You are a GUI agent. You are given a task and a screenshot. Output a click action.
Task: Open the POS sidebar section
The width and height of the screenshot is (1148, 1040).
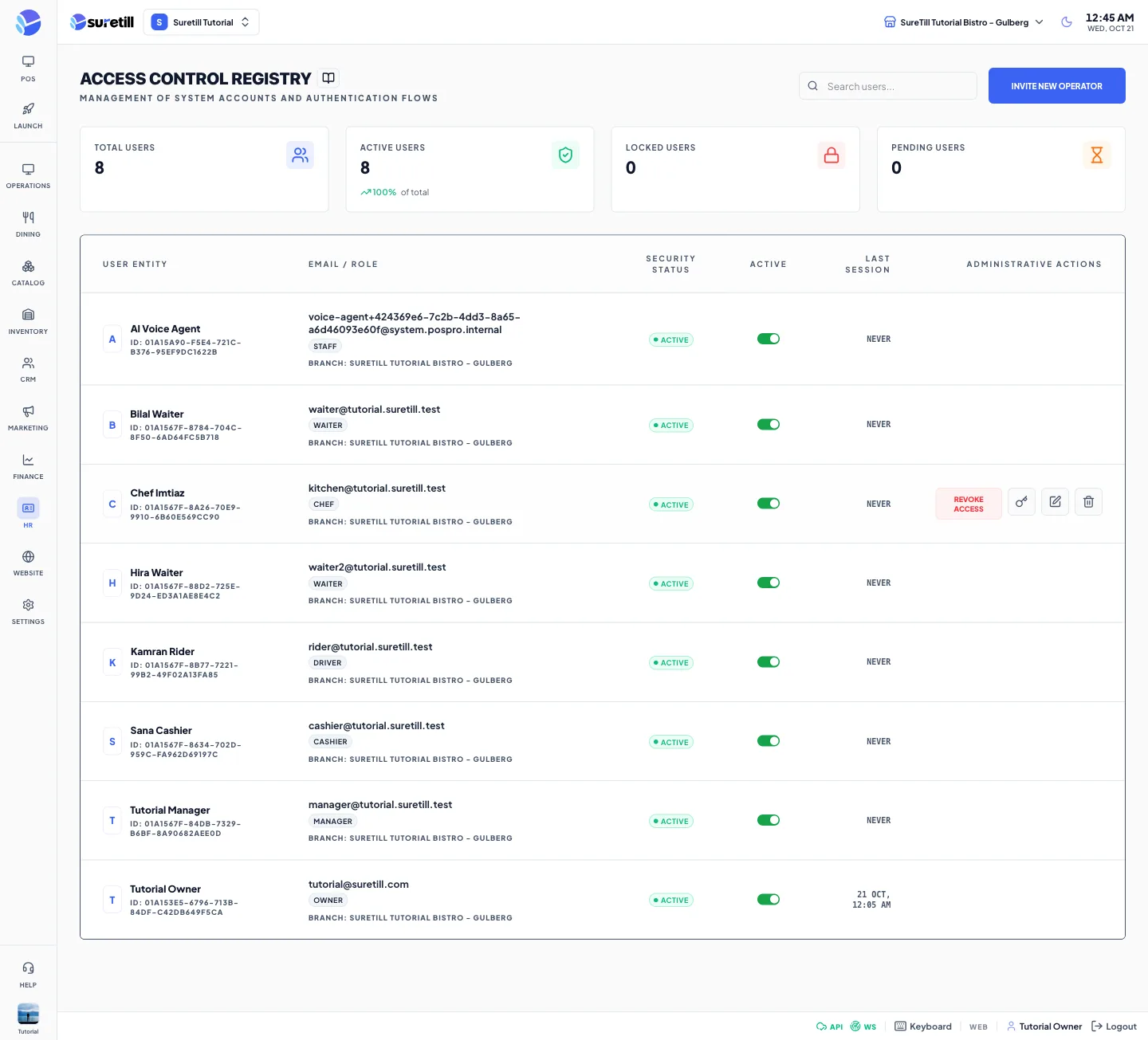pos(28,69)
